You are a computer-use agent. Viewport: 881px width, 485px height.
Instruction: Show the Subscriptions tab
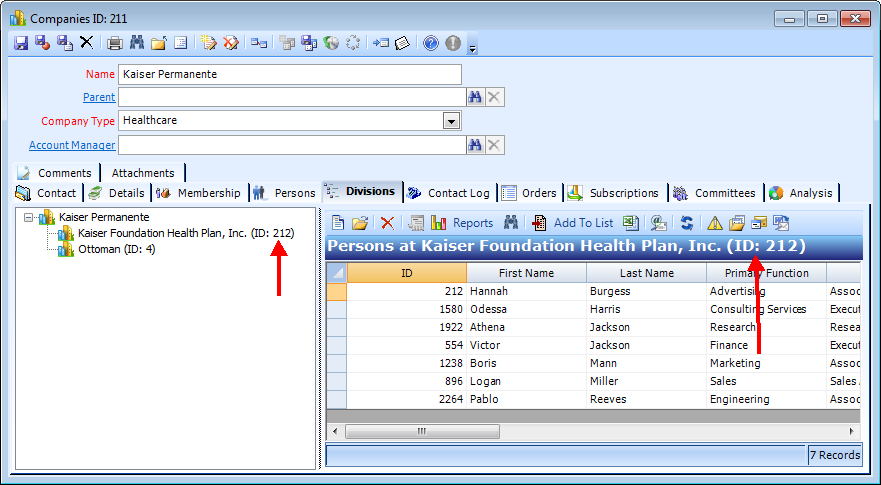615,193
